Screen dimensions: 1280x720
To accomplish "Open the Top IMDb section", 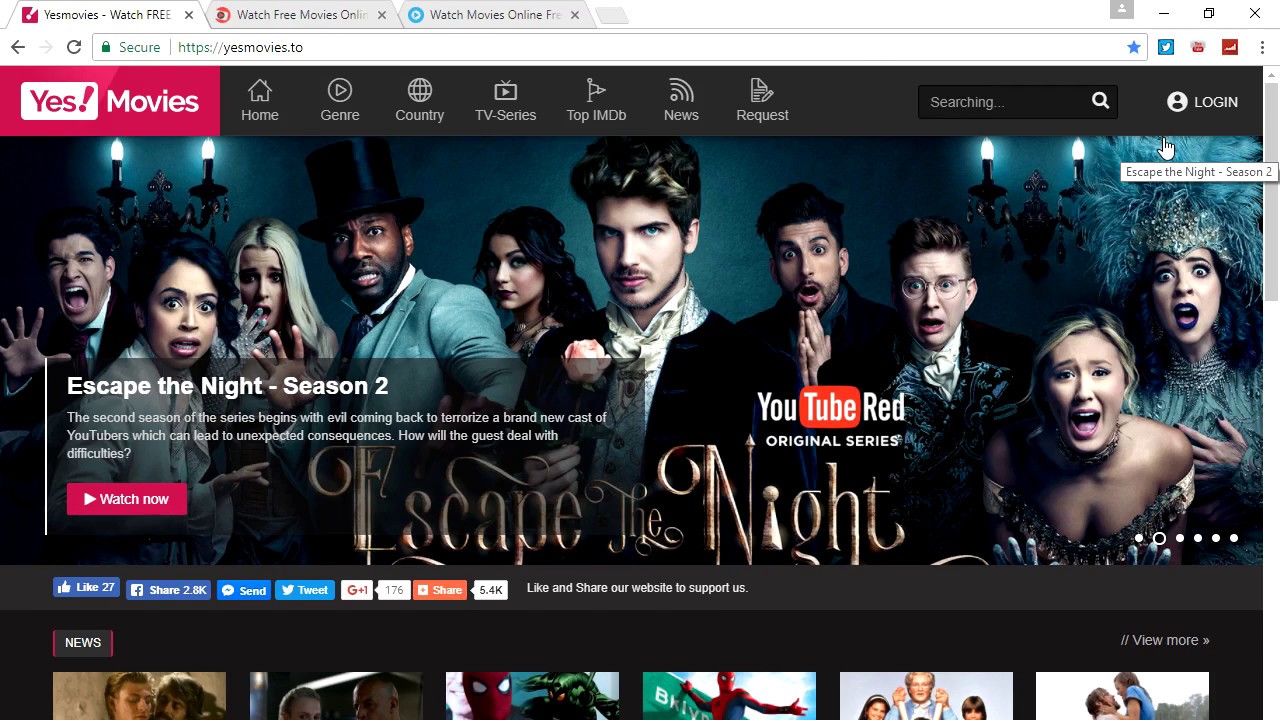I will click(x=596, y=101).
